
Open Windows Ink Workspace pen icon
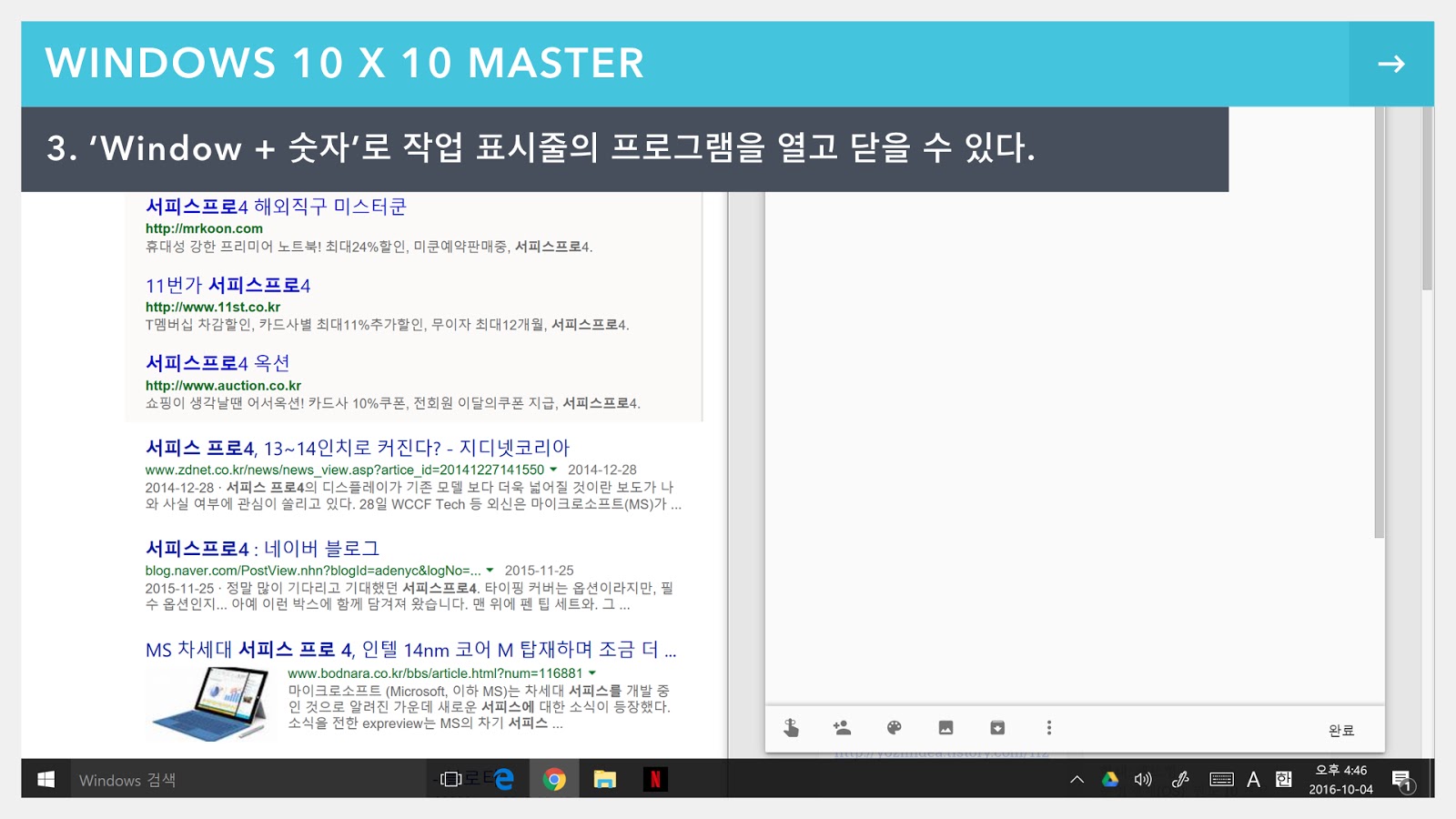click(x=1180, y=779)
